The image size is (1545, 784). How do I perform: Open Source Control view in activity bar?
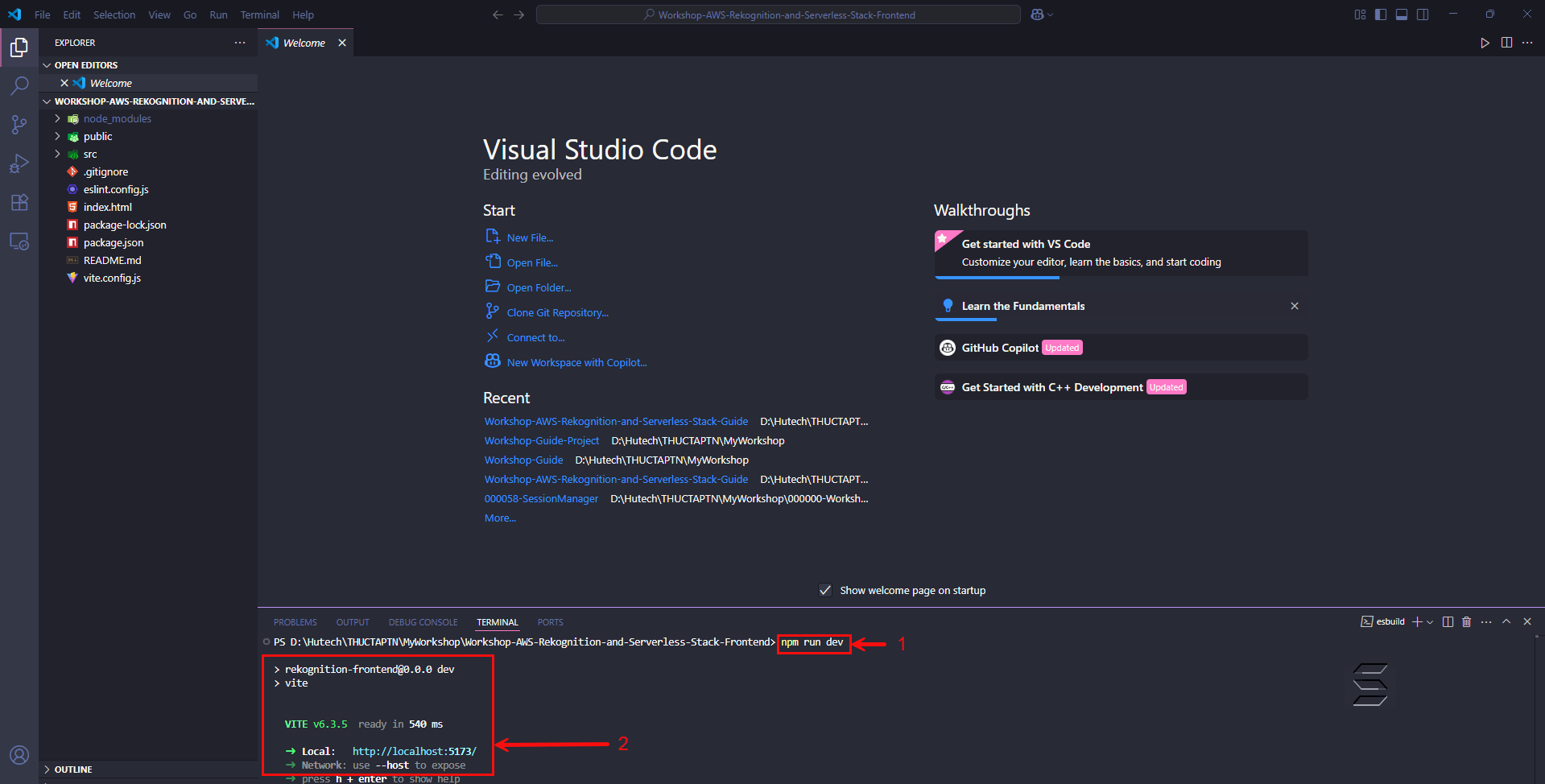pos(19,125)
